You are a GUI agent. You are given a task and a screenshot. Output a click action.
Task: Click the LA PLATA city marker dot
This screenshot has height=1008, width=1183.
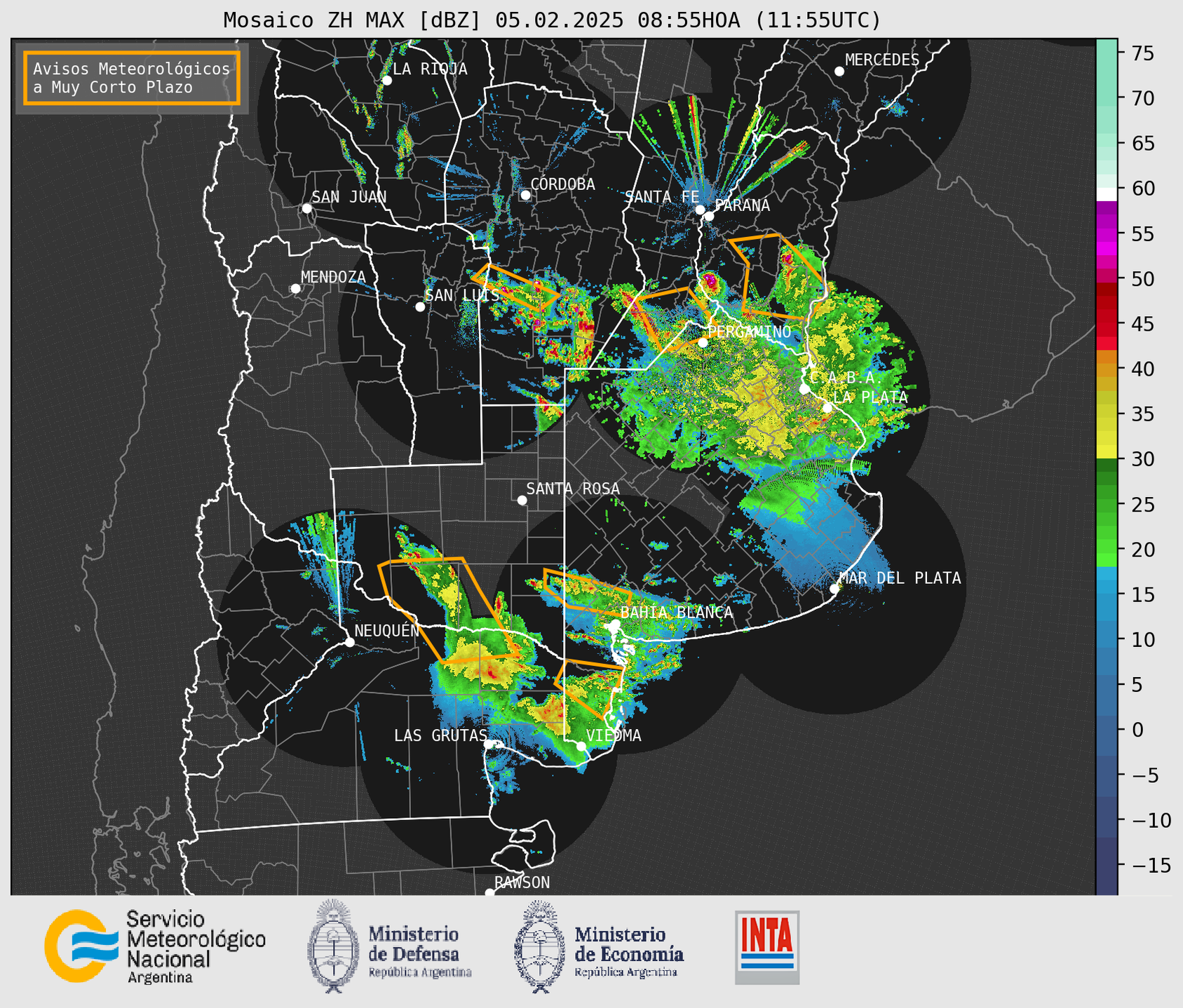coord(827,408)
